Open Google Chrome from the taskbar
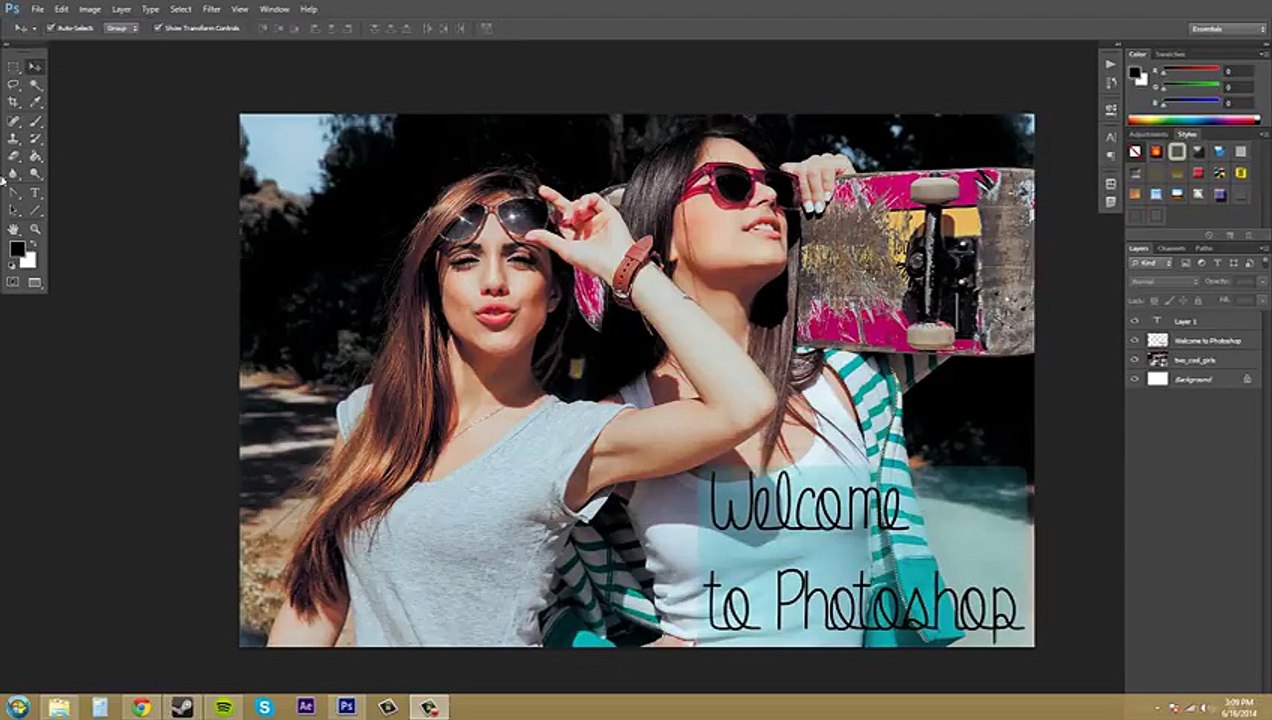Image resolution: width=1272 pixels, height=720 pixels. coord(141,707)
